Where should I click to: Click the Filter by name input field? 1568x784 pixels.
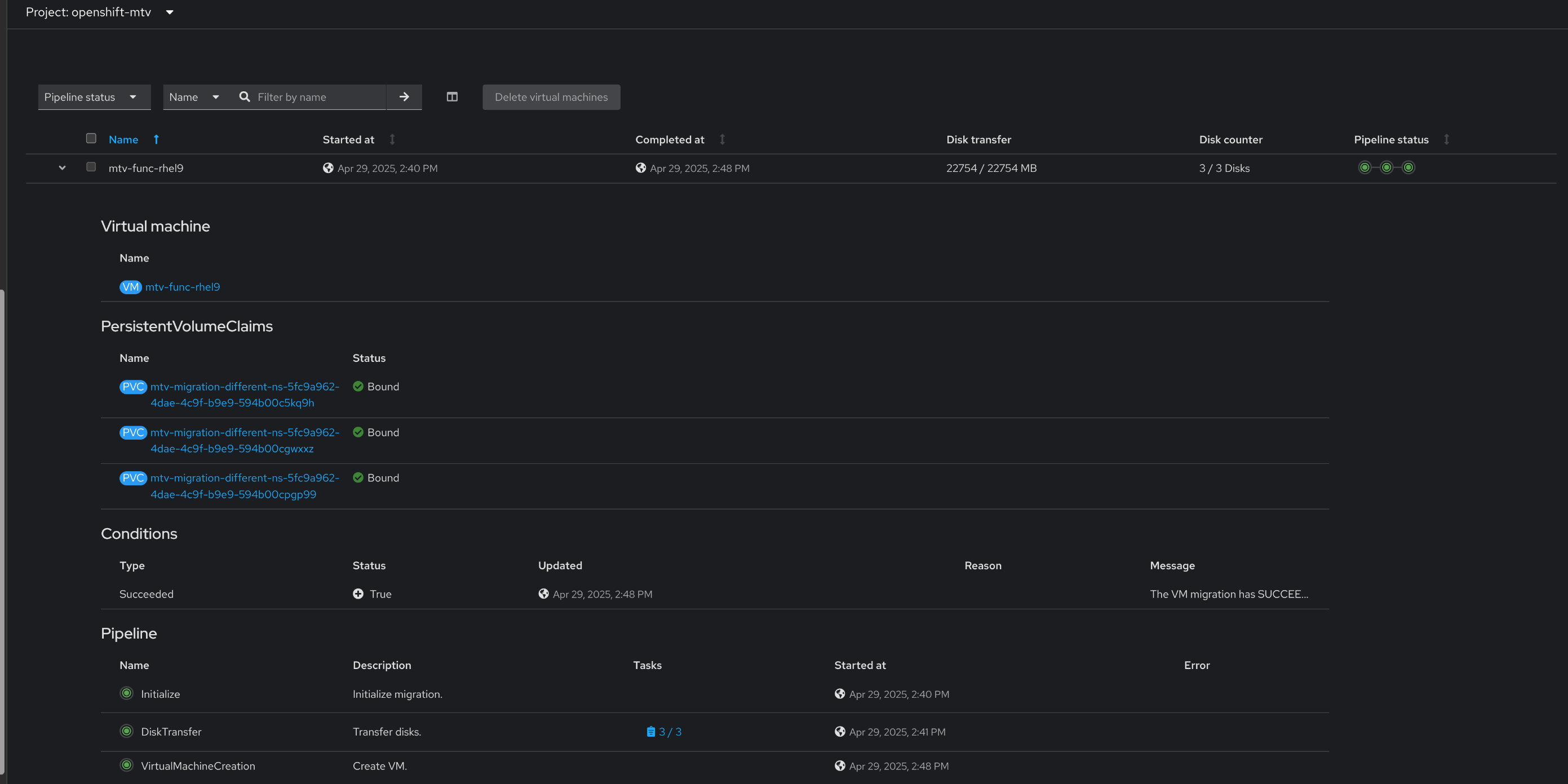point(317,97)
